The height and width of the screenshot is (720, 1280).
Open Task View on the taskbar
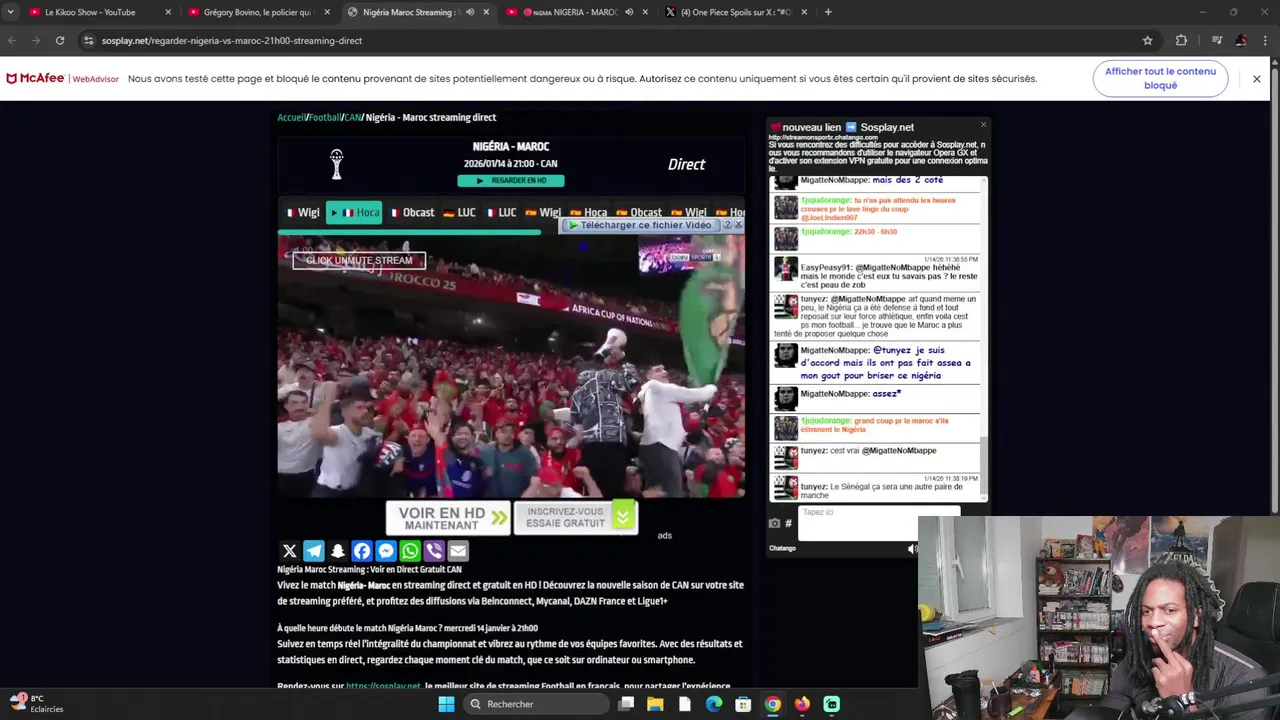coord(626,704)
